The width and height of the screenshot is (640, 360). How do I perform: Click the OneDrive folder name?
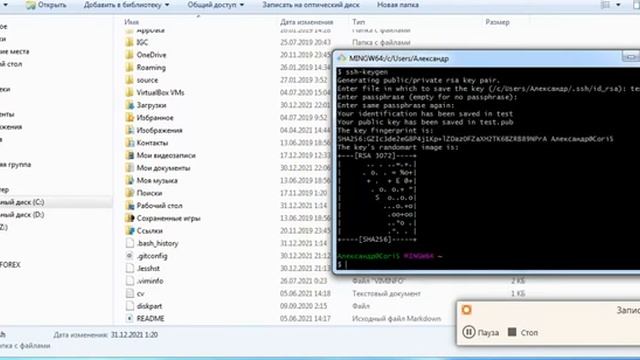(x=151, y=55)
